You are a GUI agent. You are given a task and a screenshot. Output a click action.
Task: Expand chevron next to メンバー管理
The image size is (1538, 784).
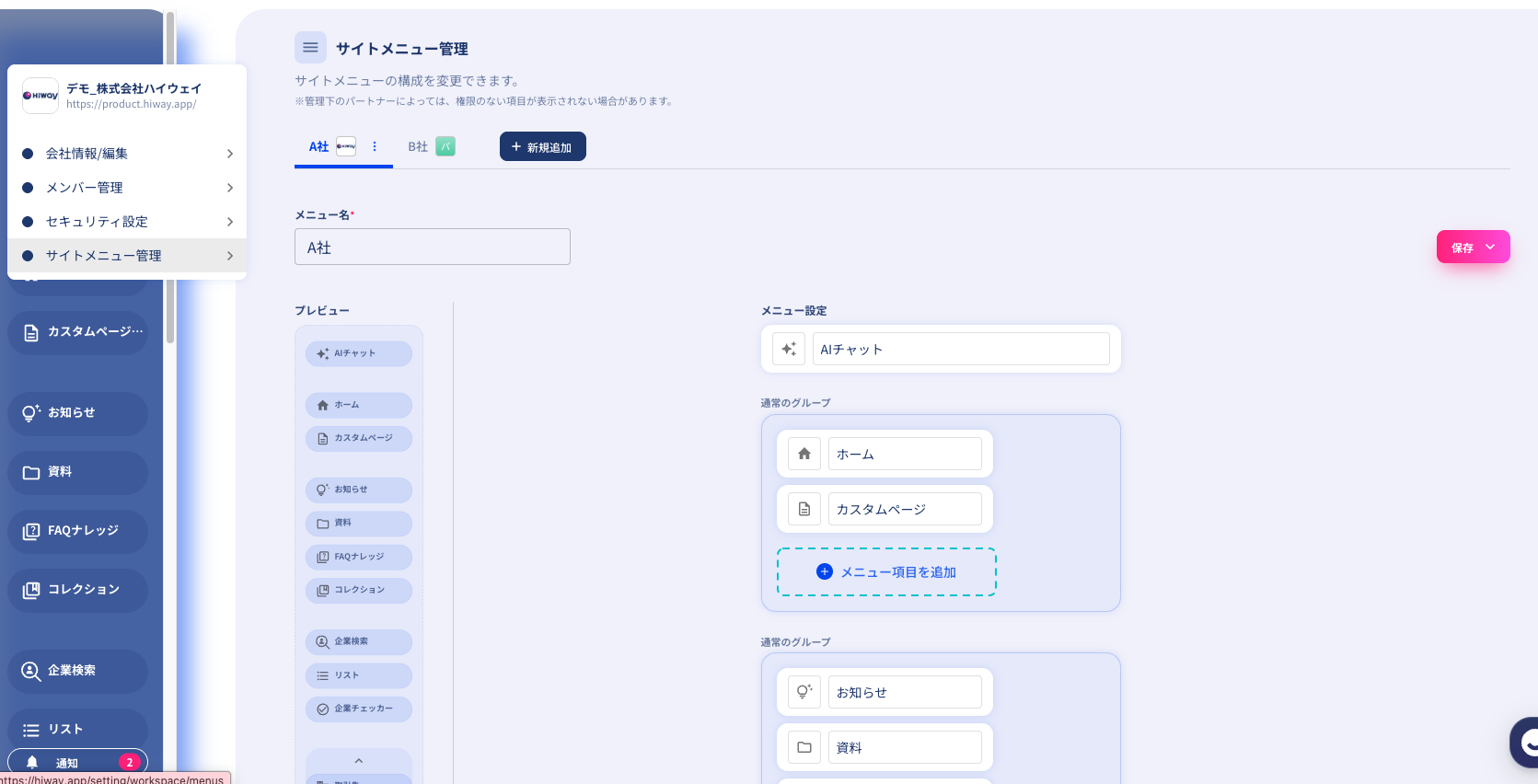tap(230, 188)
